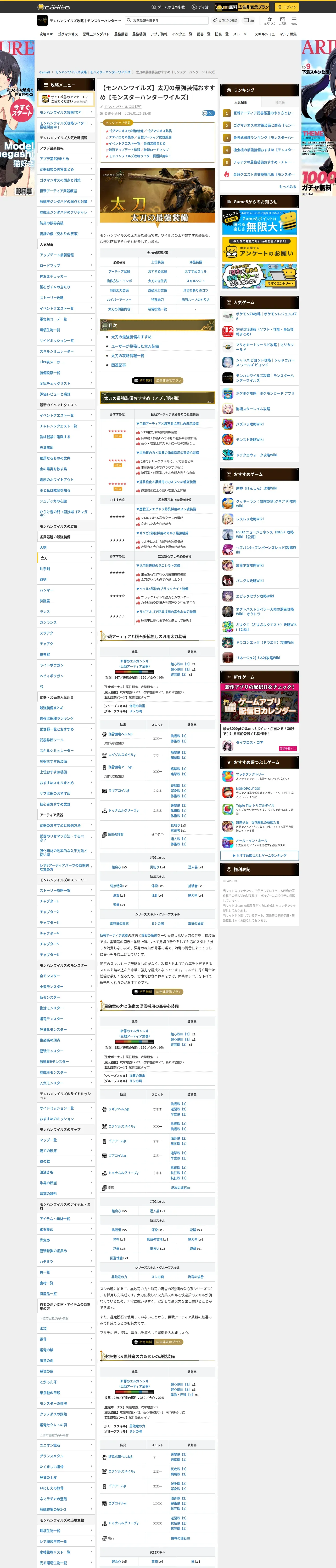Switch to the 人気記事 ranking tab
Image resolution: width=336 pixels, height=1568 pixels.
coord(240,102)
